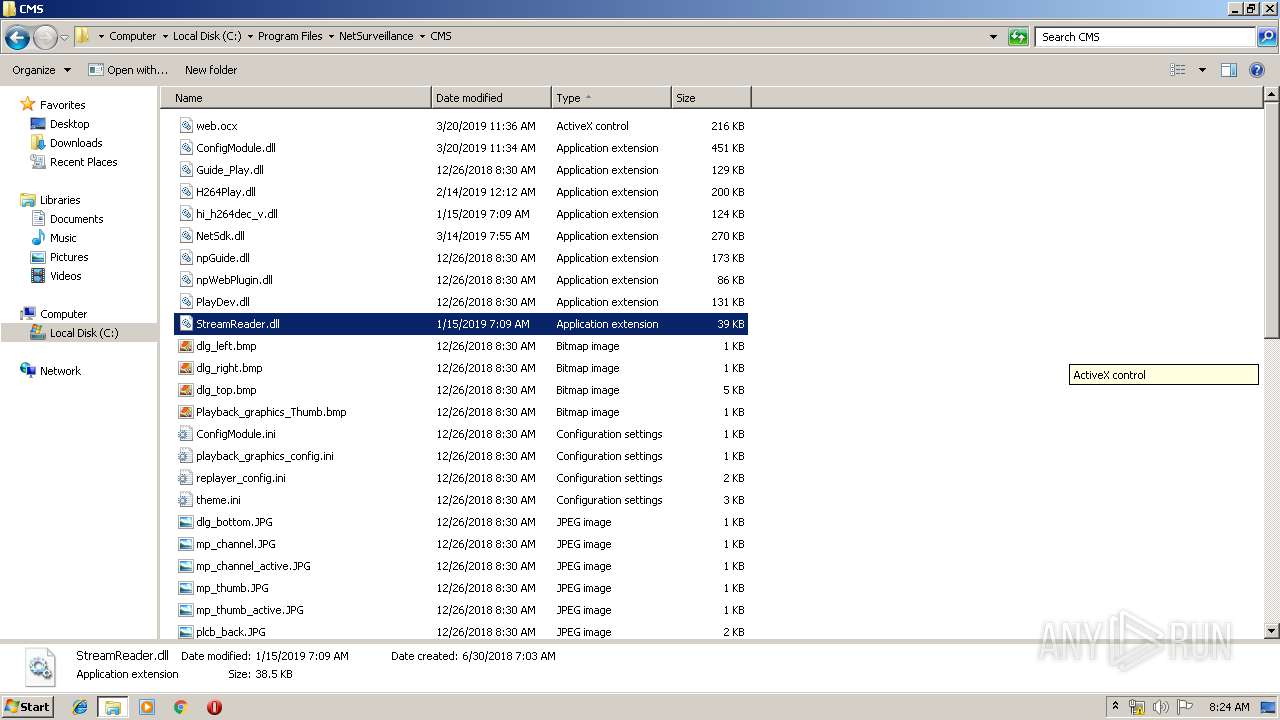1280x720 pixels.
Task: Sort by the Type column header
Action: (x=611, y=98)
